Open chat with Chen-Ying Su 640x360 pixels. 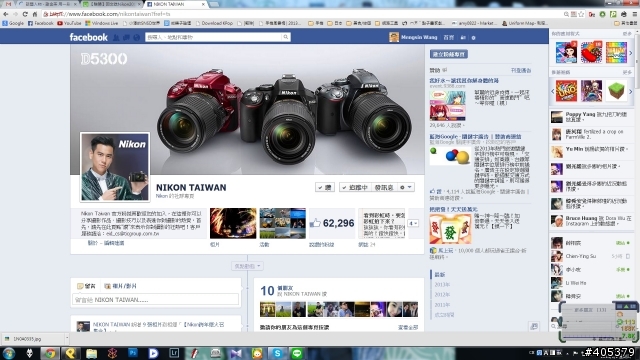(x=590, y=256)
